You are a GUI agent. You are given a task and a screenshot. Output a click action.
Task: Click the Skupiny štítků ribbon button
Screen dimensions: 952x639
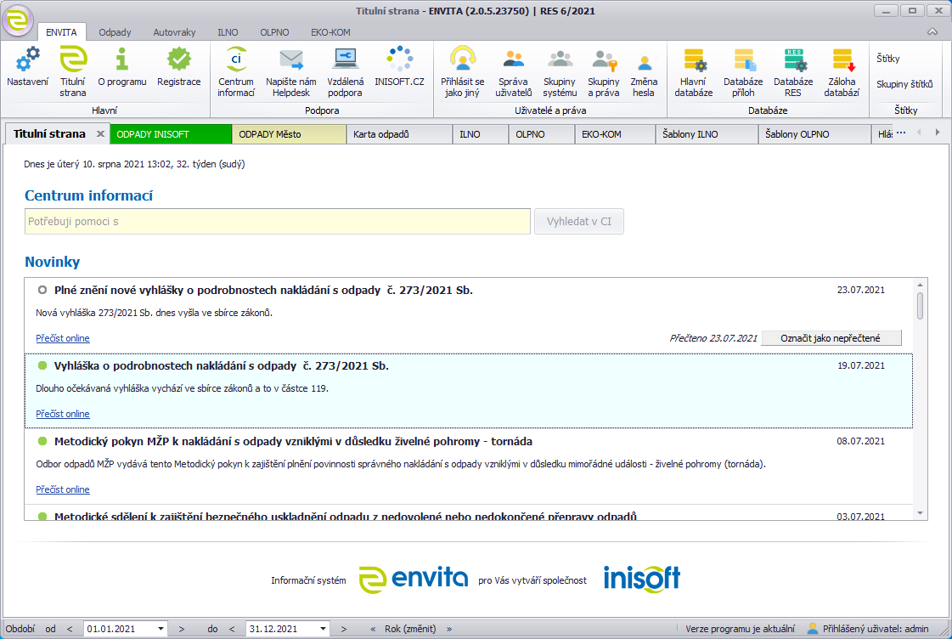[x=904, y=84]
